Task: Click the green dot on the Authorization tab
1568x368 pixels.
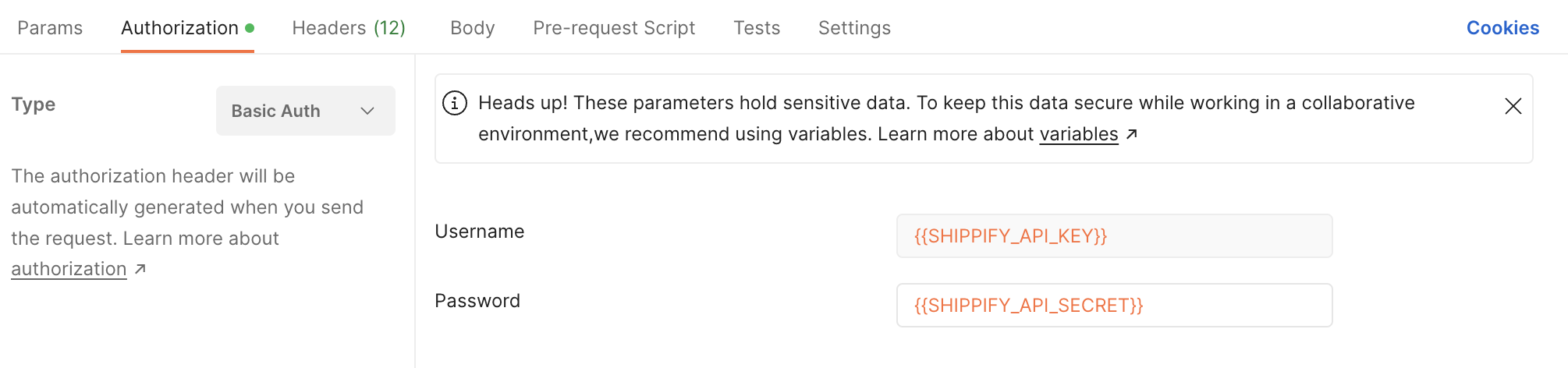Action: (250, 28)
